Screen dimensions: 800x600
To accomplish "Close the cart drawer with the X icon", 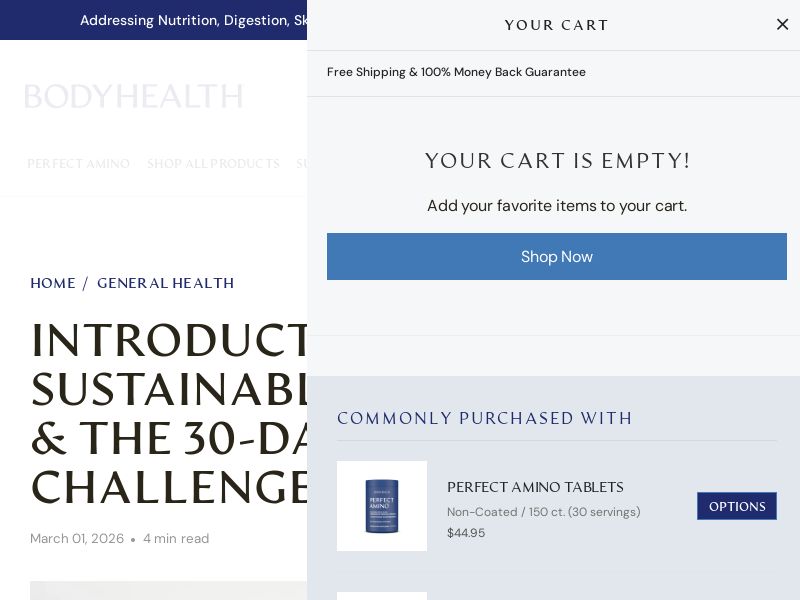I will tap(782, 25).
